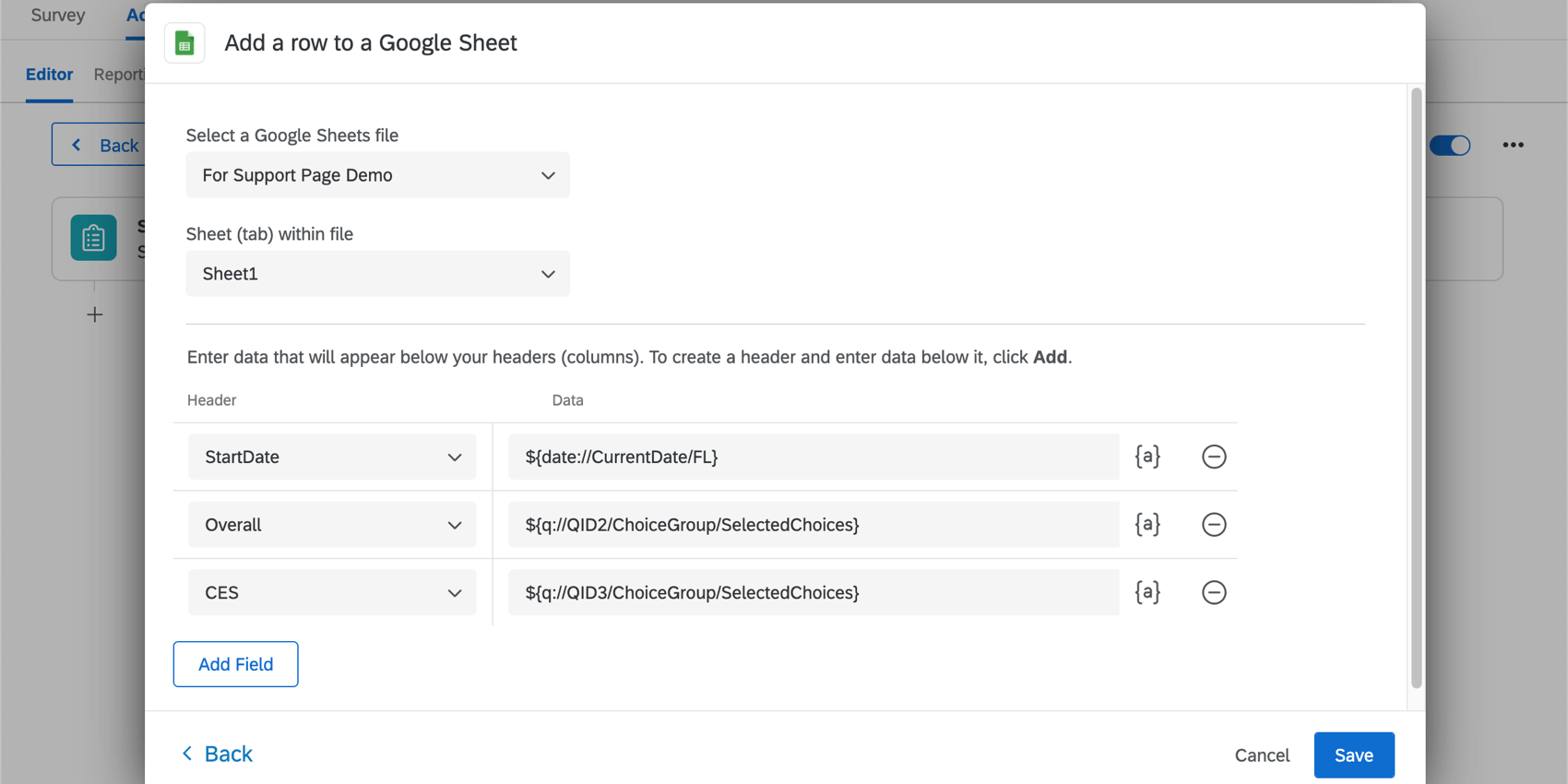The height and width of the screenshot is (784, 1568).
Task: Click the Data column label
Action: 567,400
